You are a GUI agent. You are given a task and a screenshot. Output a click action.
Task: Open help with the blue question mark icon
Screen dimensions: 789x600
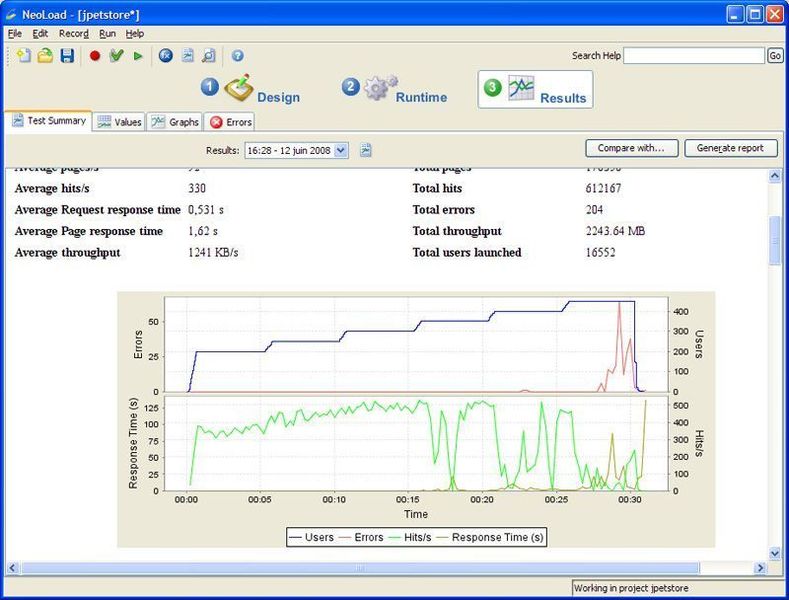(238, 55)
